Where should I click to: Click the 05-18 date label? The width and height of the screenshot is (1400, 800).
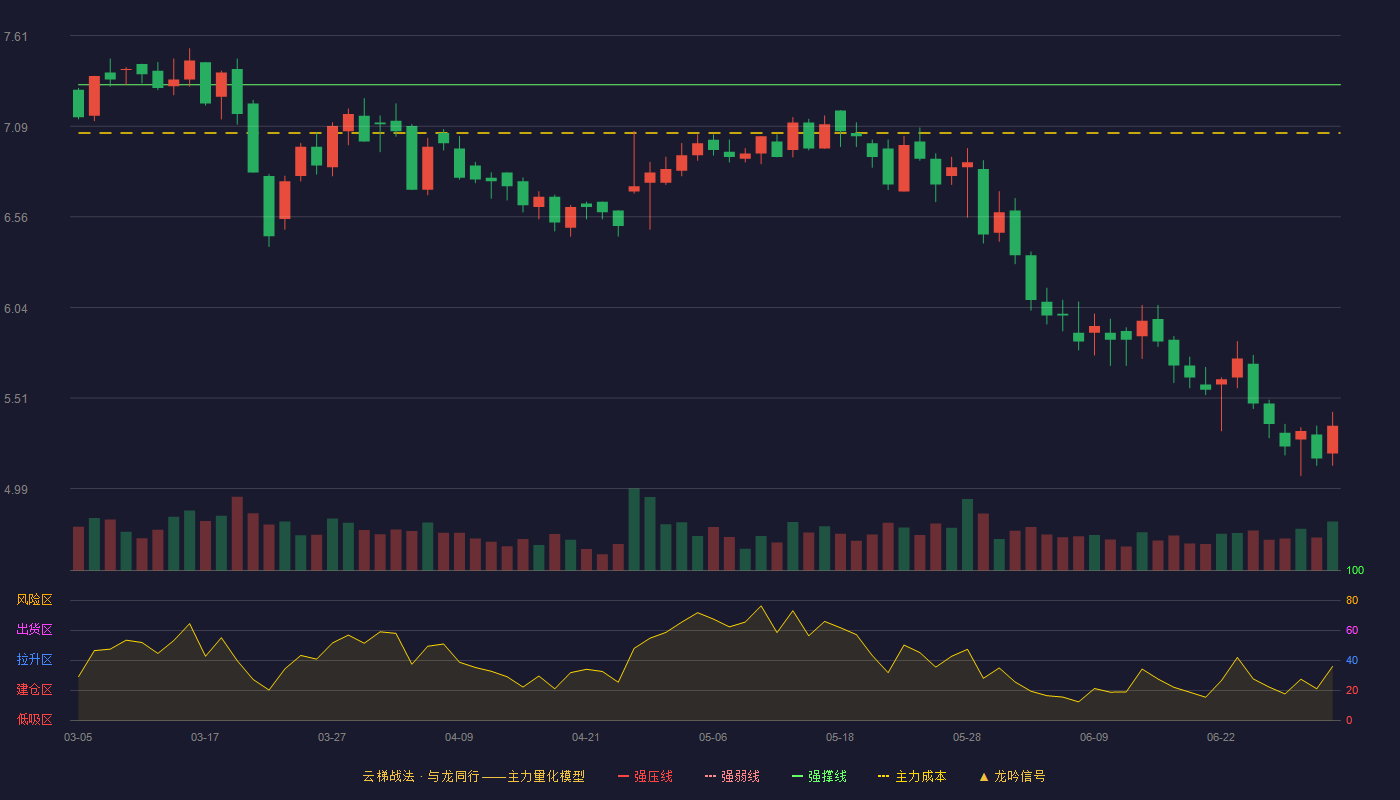pyautogui.click(x=840, y=737)
